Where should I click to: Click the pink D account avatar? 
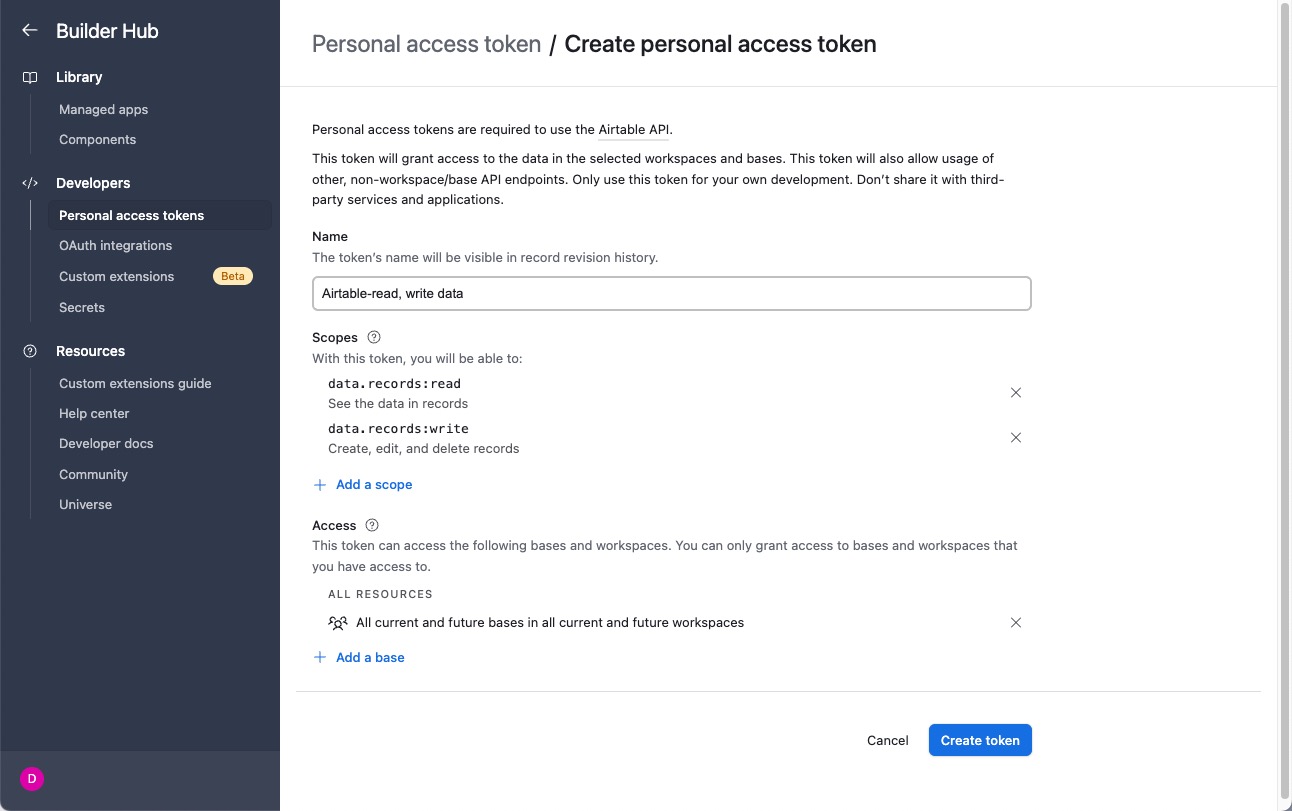(31, 778)
